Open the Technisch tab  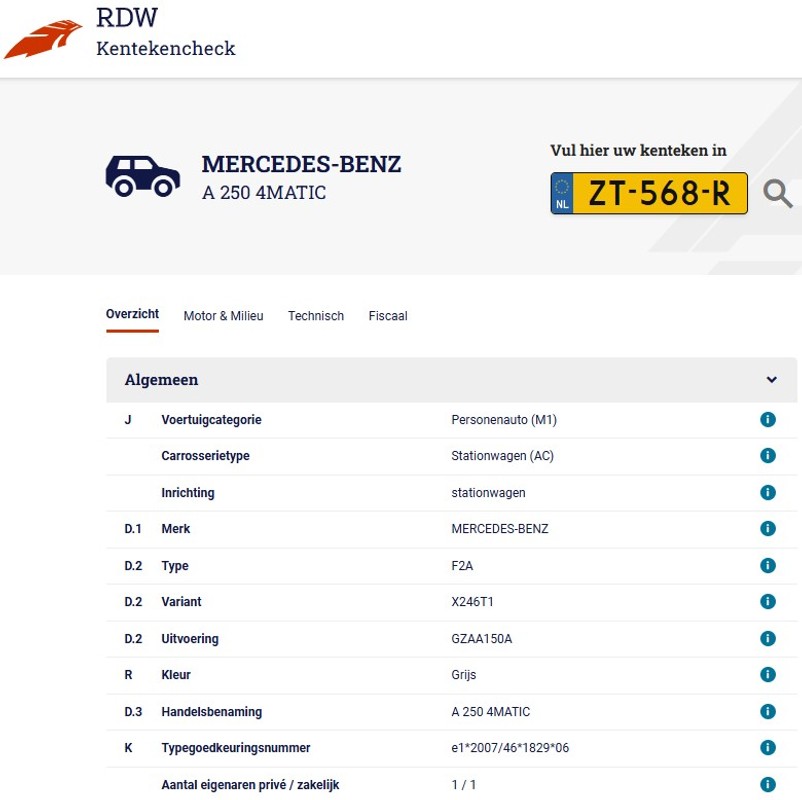click(x=316, y=316)
